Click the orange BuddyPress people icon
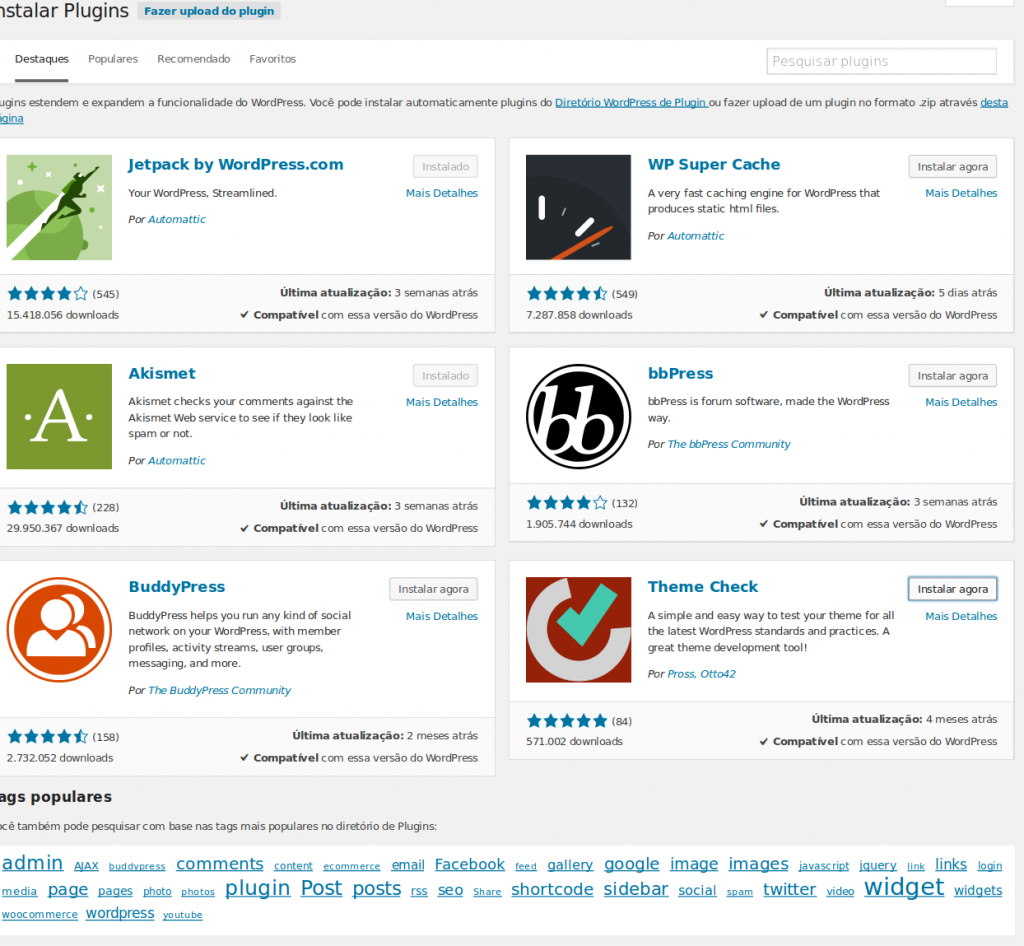 (x=58, y=630)
